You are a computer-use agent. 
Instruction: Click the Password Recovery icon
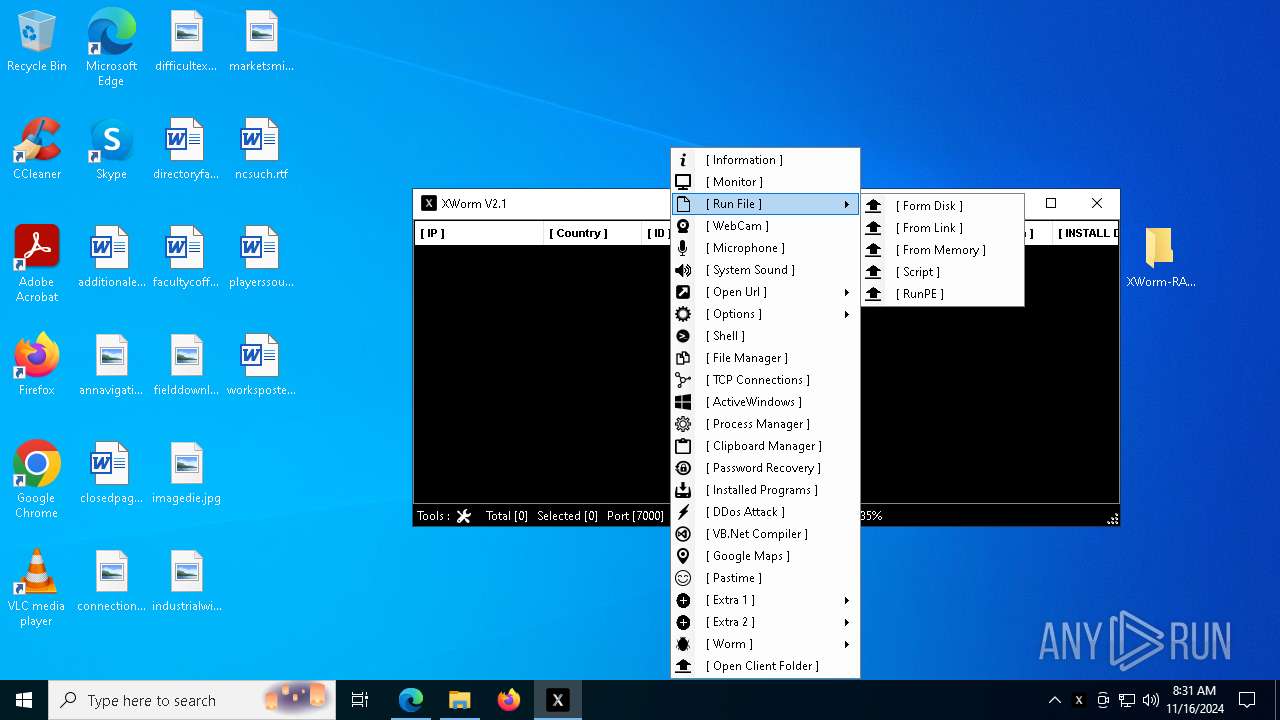[x=683, y=468]
